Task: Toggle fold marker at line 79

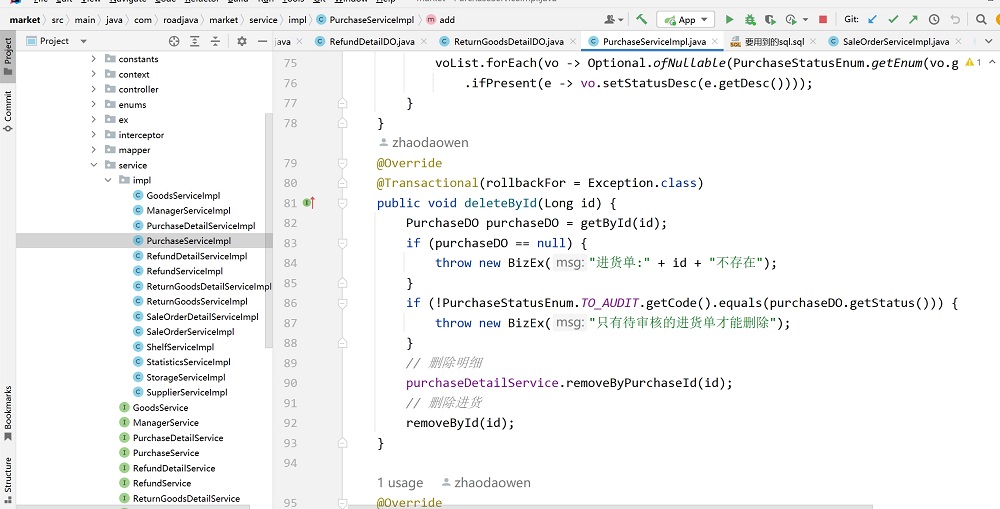Action: pos(342,163)
